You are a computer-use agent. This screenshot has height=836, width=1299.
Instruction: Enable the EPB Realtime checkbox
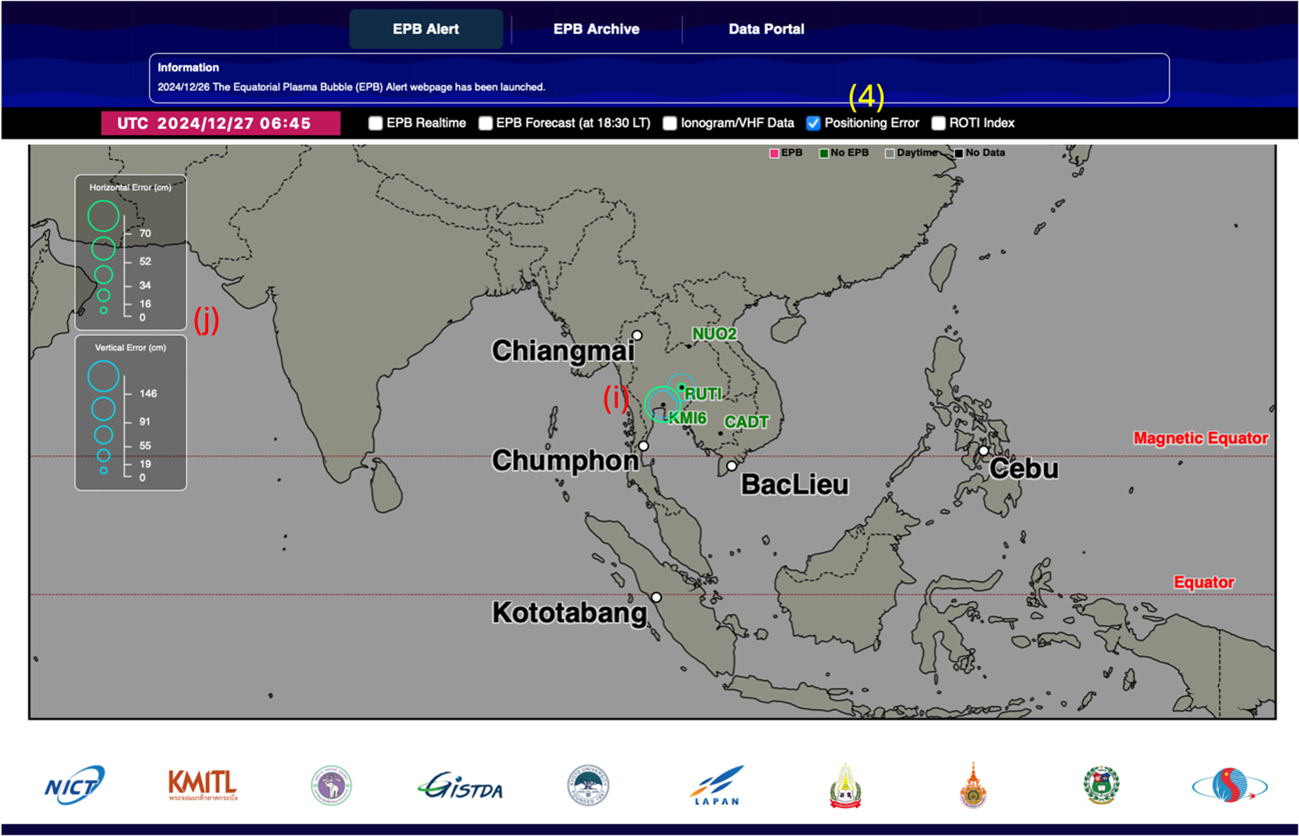coord(376,123)
